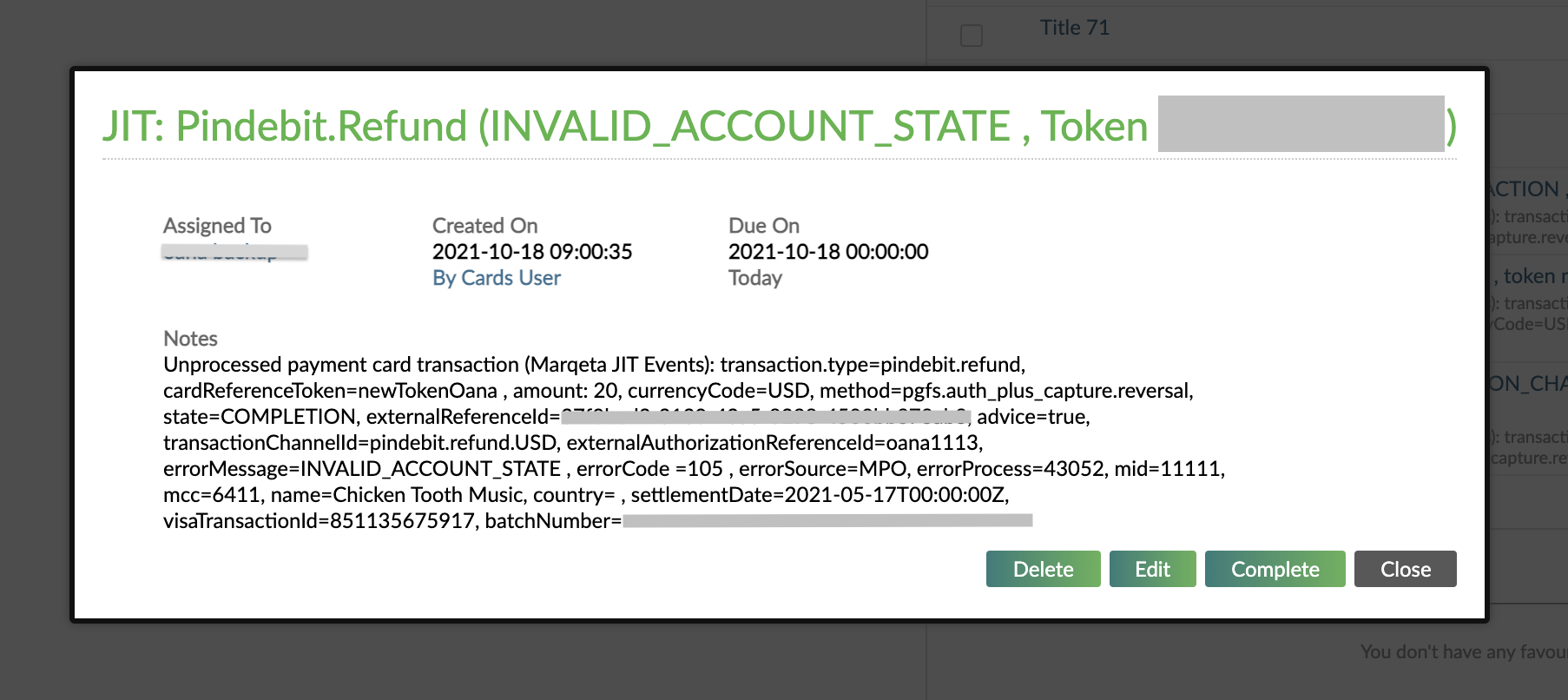1568x700 pixels.
Task: Mark the task as Complete
Action: point(1275,569)
